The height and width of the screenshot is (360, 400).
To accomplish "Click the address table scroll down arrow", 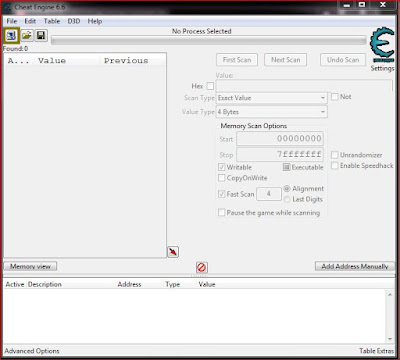I will point(390,339).
